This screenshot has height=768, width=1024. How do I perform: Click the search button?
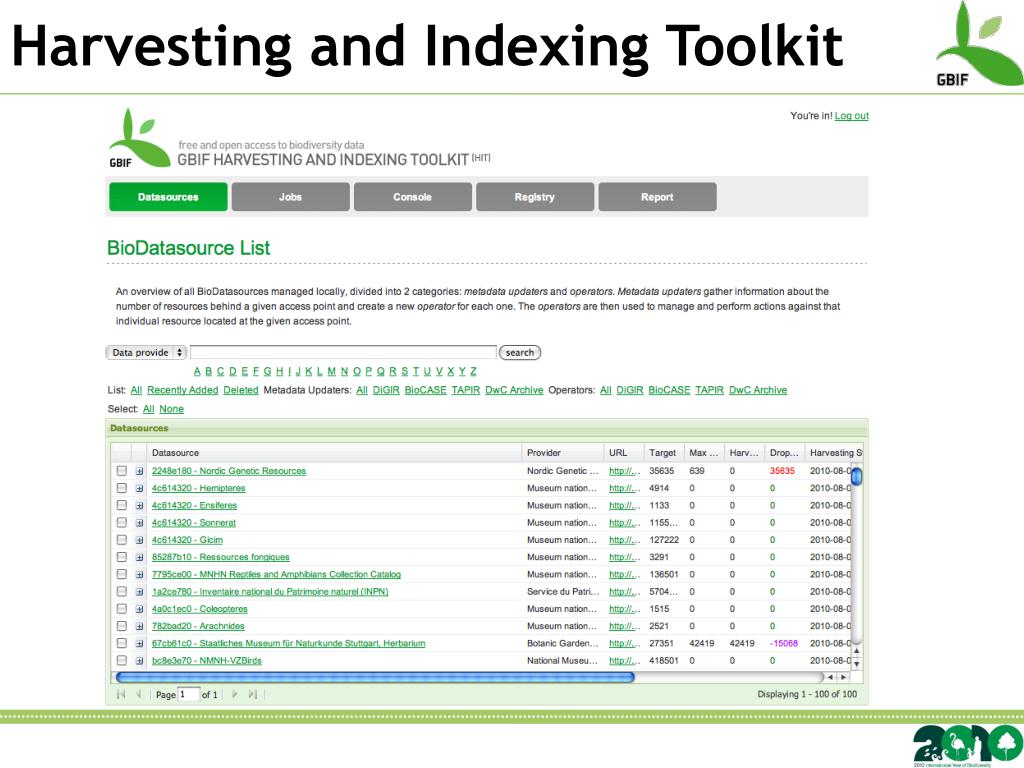(520, 353)
